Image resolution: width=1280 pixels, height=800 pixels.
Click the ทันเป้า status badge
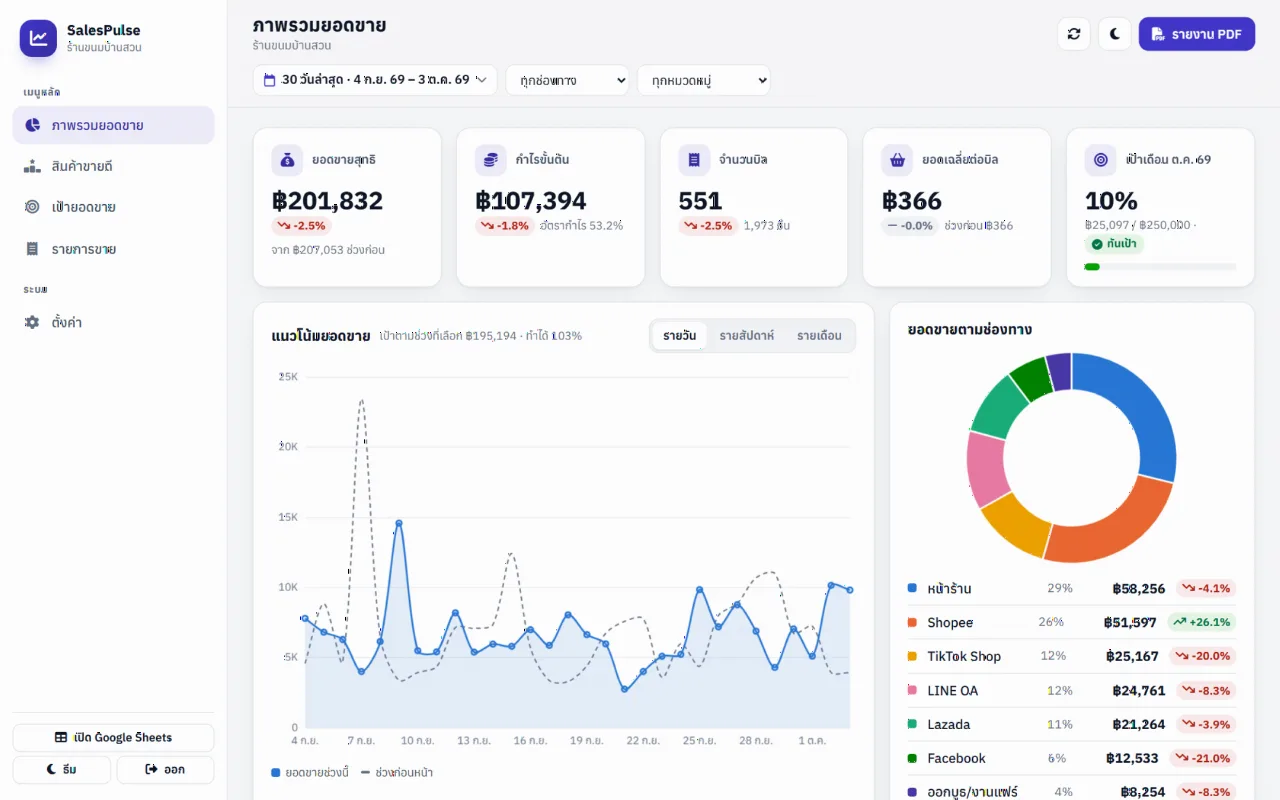(x=1114, y=244)
